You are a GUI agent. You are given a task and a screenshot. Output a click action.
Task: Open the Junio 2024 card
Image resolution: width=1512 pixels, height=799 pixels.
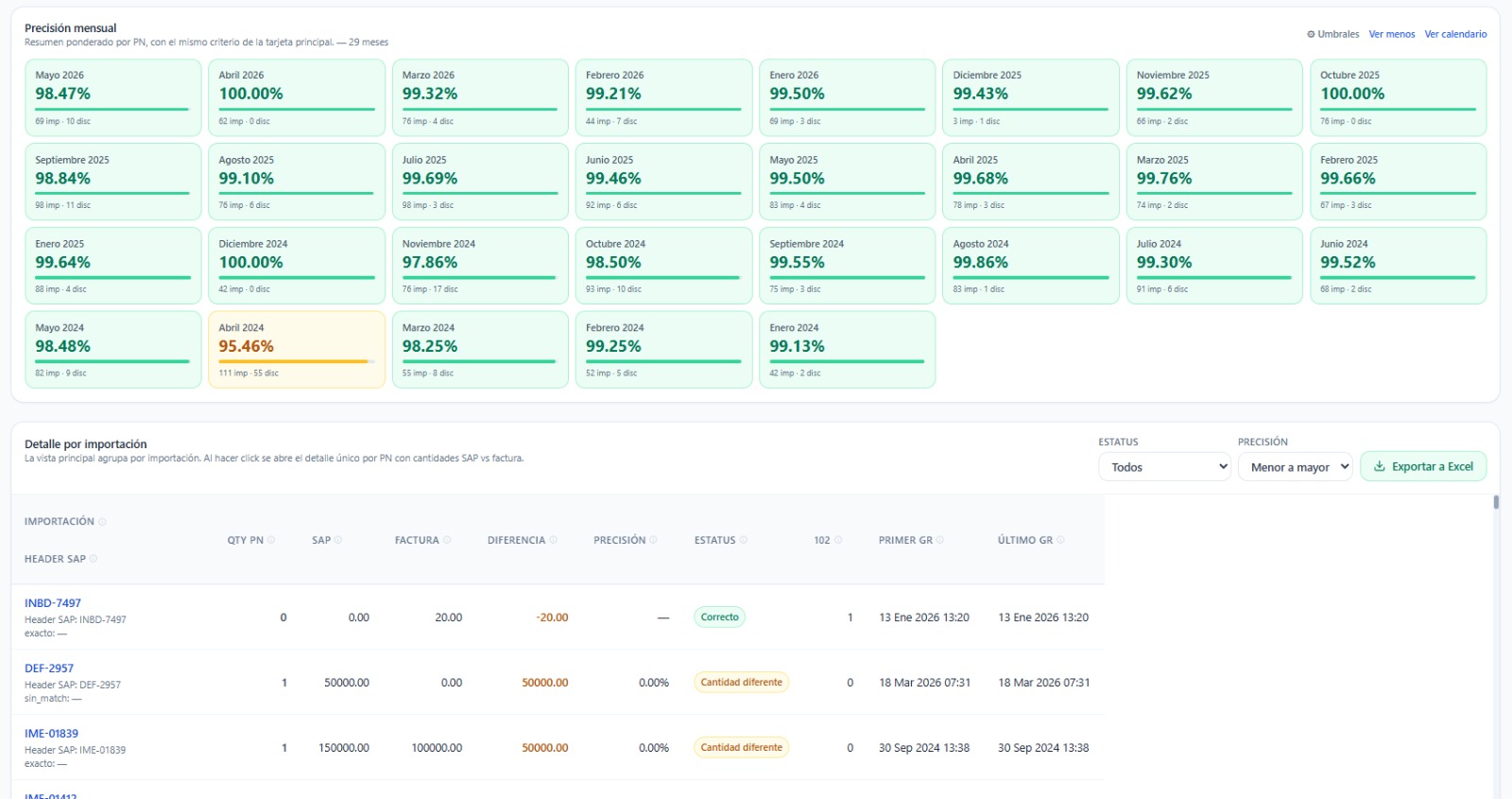click(x=1399, y=266)
